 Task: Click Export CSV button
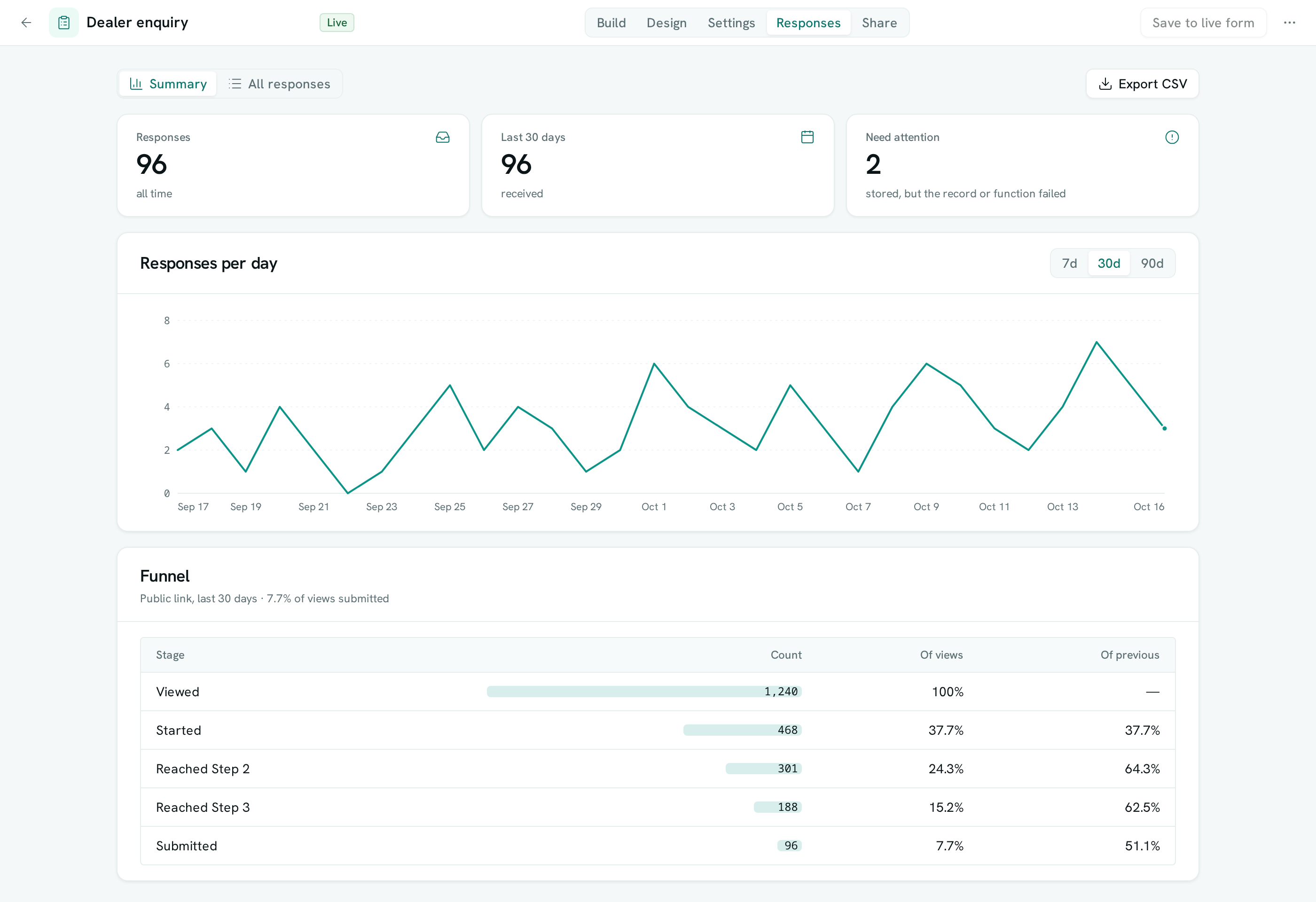1142,84
